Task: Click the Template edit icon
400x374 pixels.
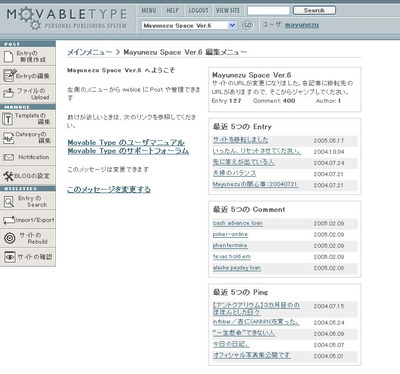Action: pyautogui.click(x=7, y=119)
